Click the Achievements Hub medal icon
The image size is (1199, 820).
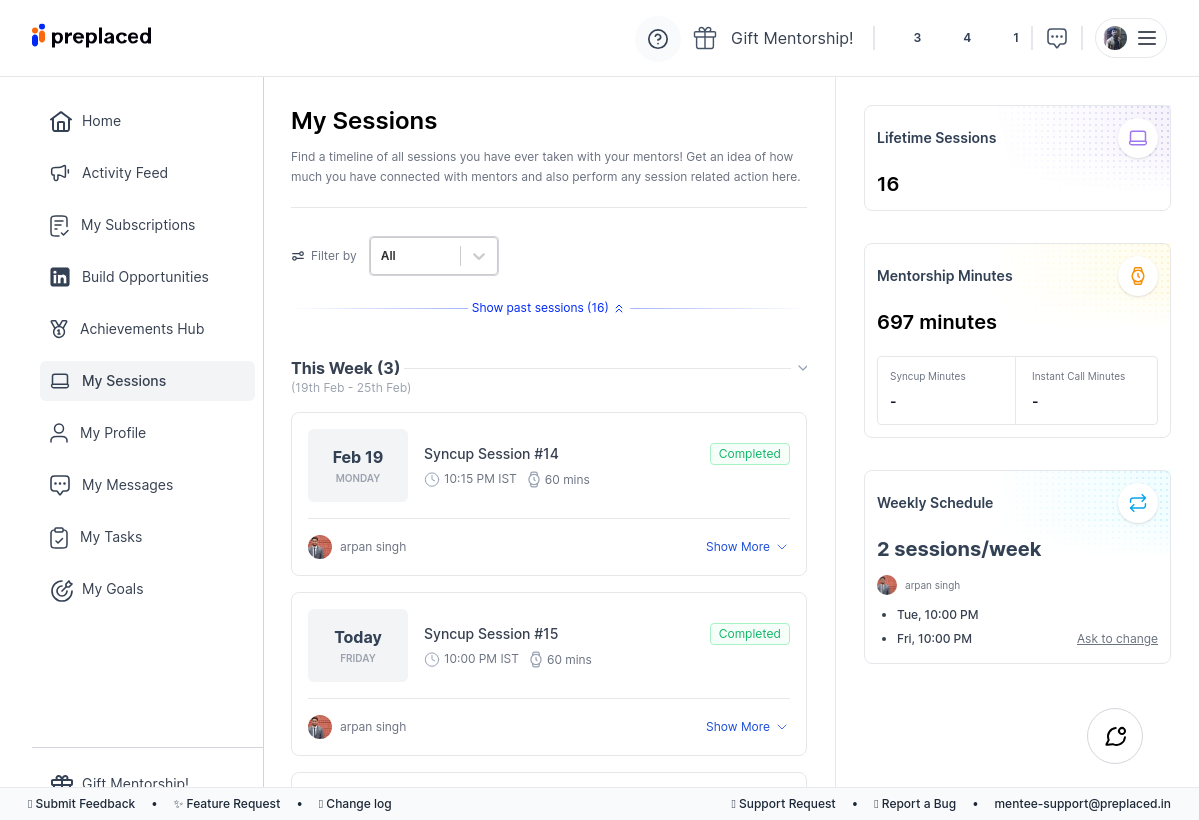pos(59,329)
